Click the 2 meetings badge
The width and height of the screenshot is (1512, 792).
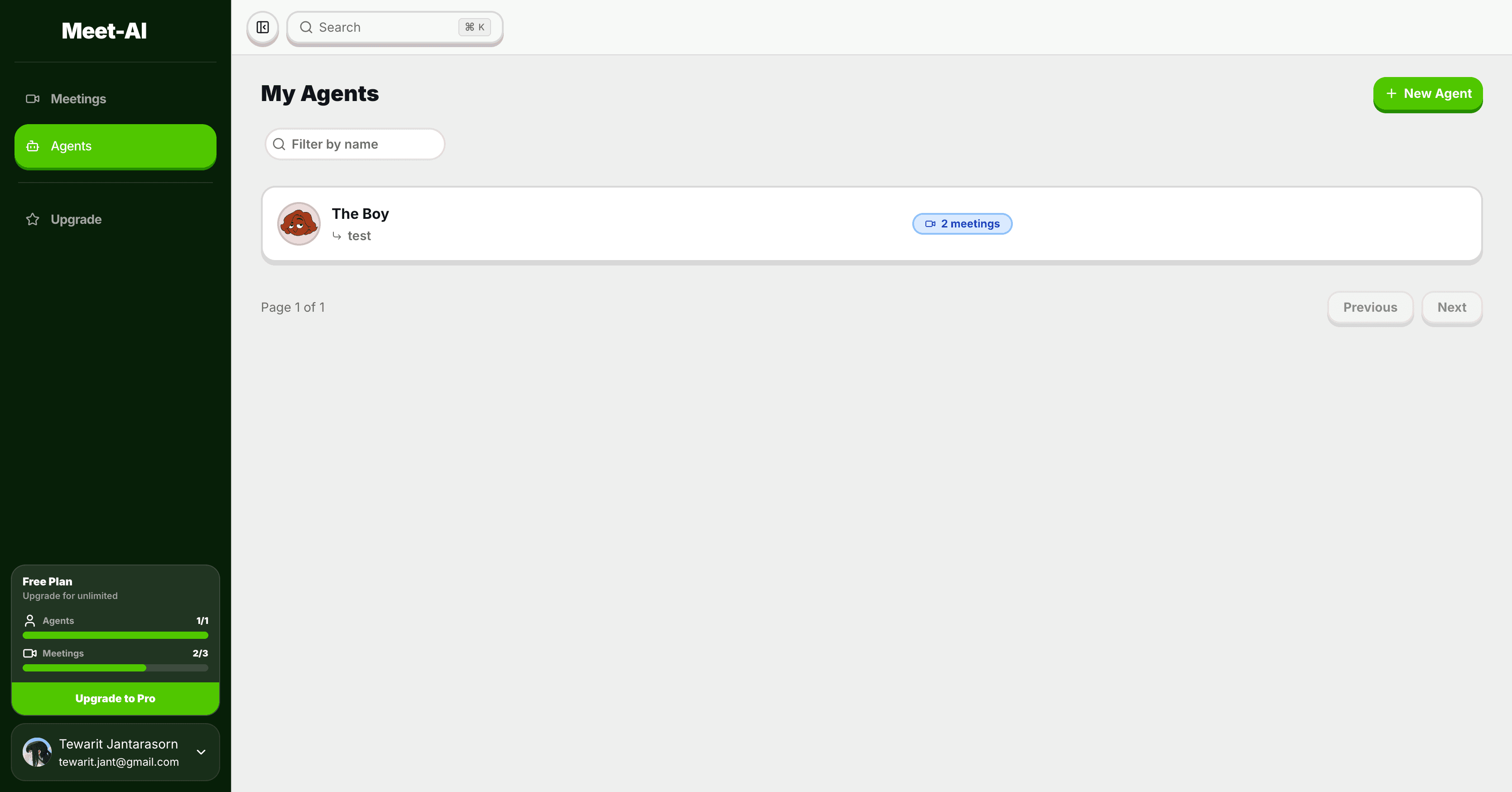pos(963,224)
